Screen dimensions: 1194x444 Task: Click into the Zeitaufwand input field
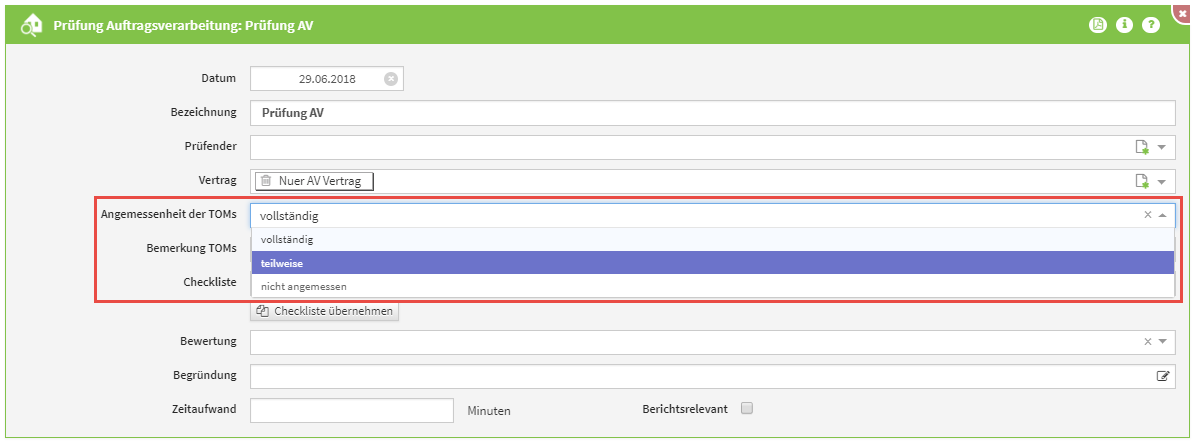click(352, 410)
